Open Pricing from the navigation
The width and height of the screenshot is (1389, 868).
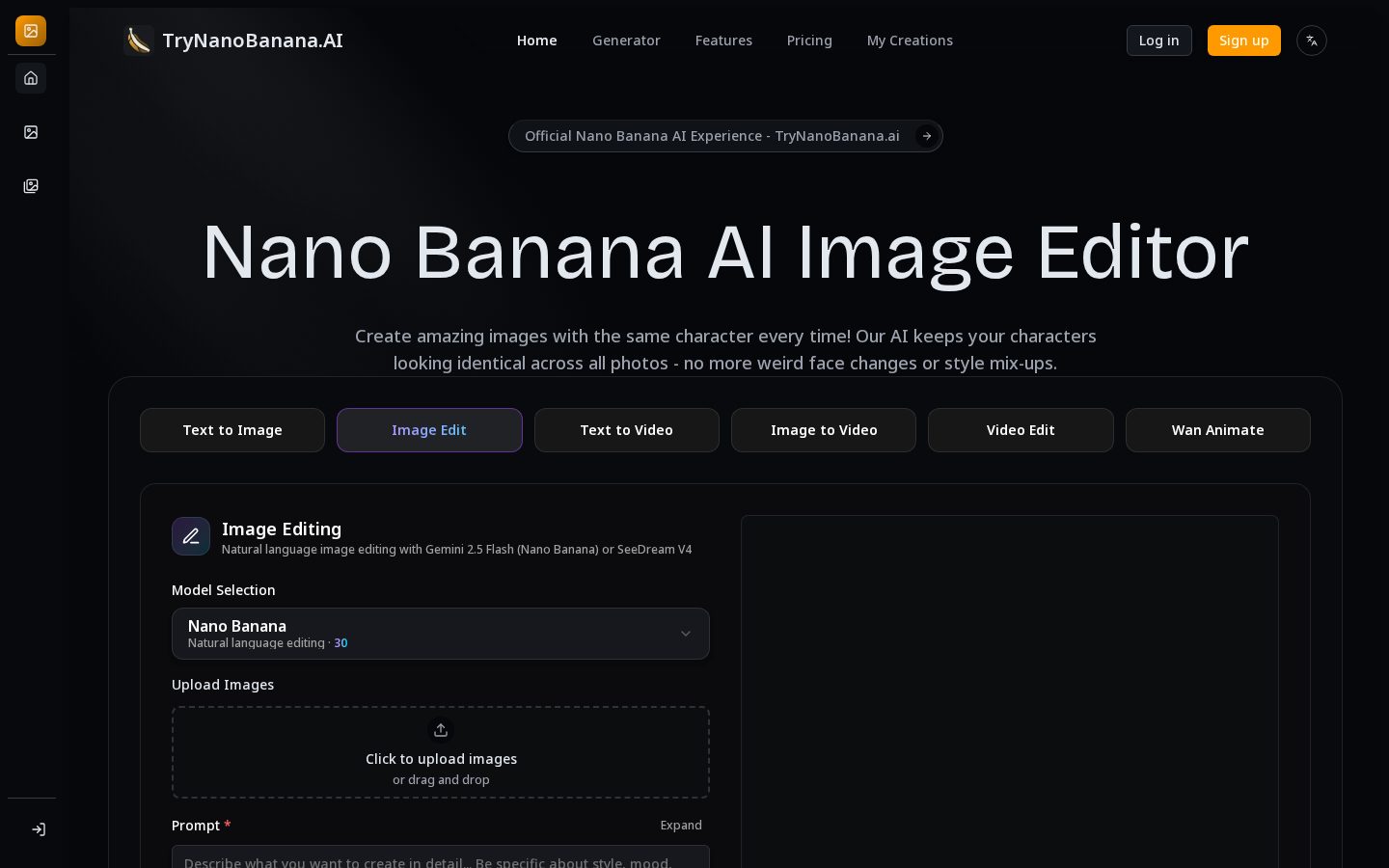click(809, 41)
